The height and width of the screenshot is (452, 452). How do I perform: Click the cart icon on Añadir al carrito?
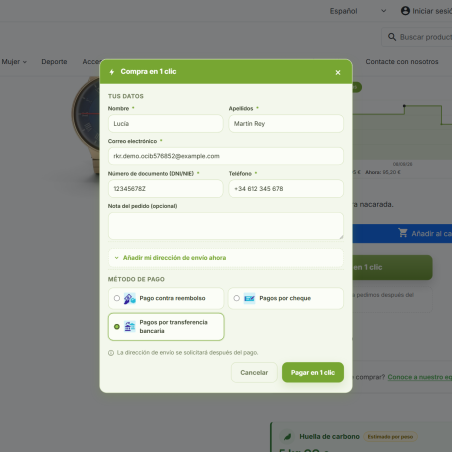[x=403, y=233]
